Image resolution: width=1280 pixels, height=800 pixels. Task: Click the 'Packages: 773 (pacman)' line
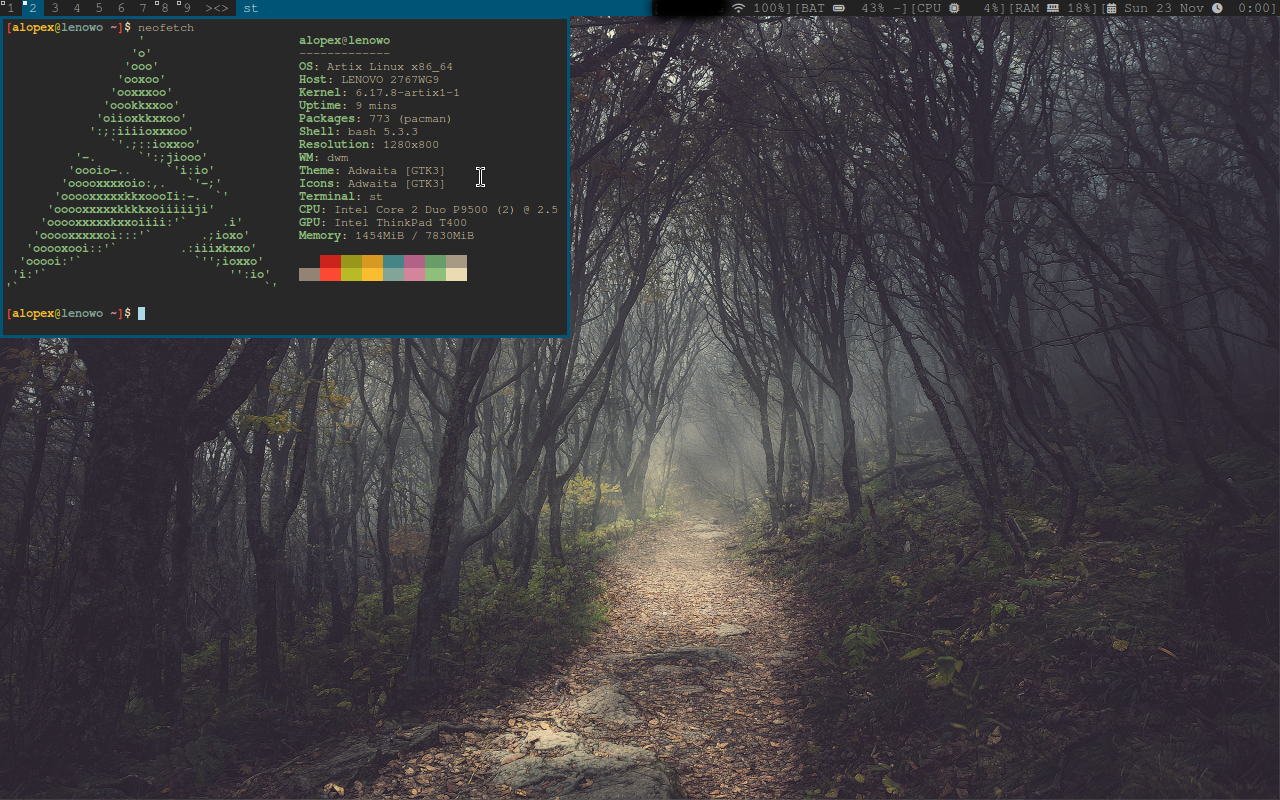click(376, 119)
